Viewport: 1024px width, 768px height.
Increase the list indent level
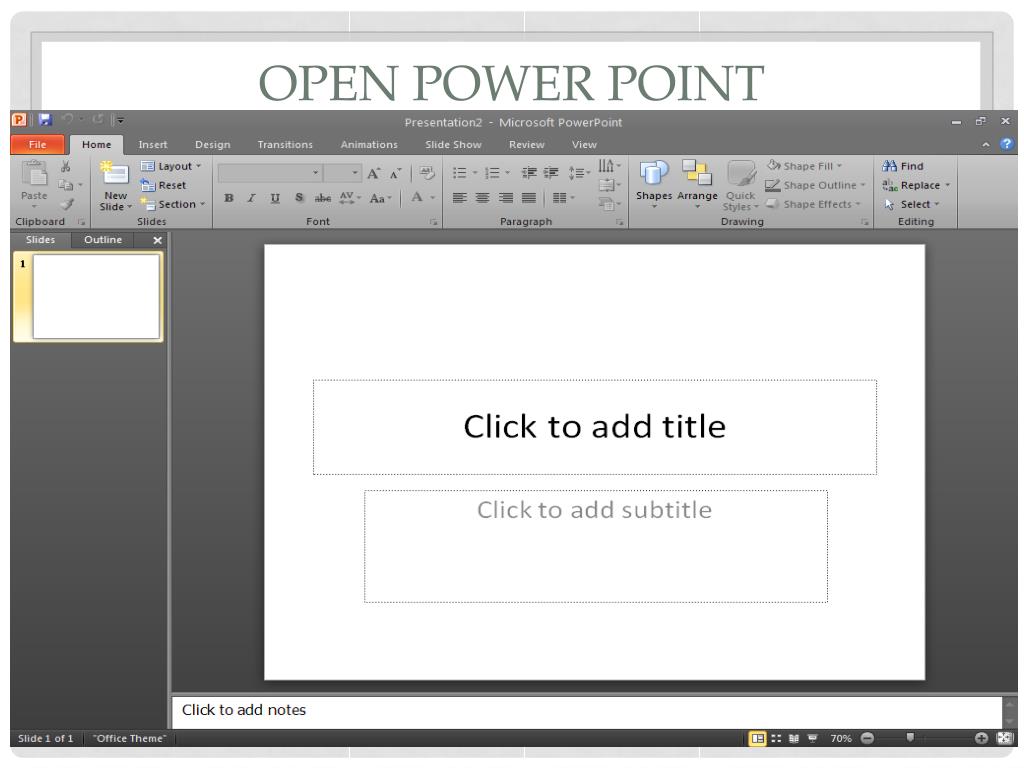pyautogui.click(x=551, y=173)
